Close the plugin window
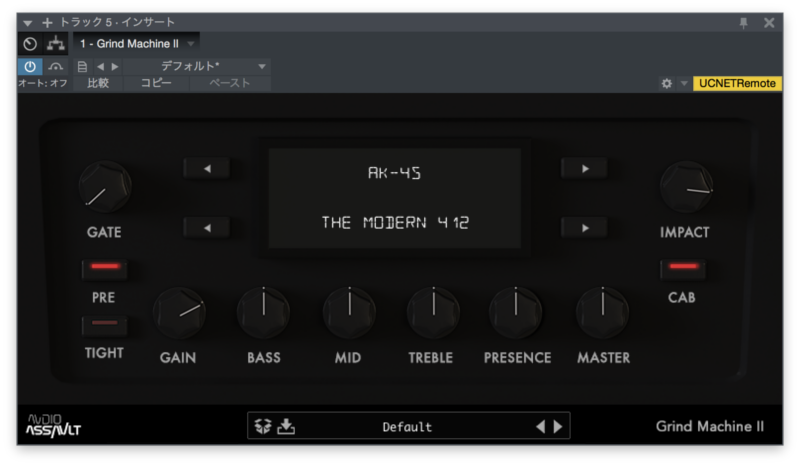This screenshot has width=800, height=466. [x=769, y=23]
